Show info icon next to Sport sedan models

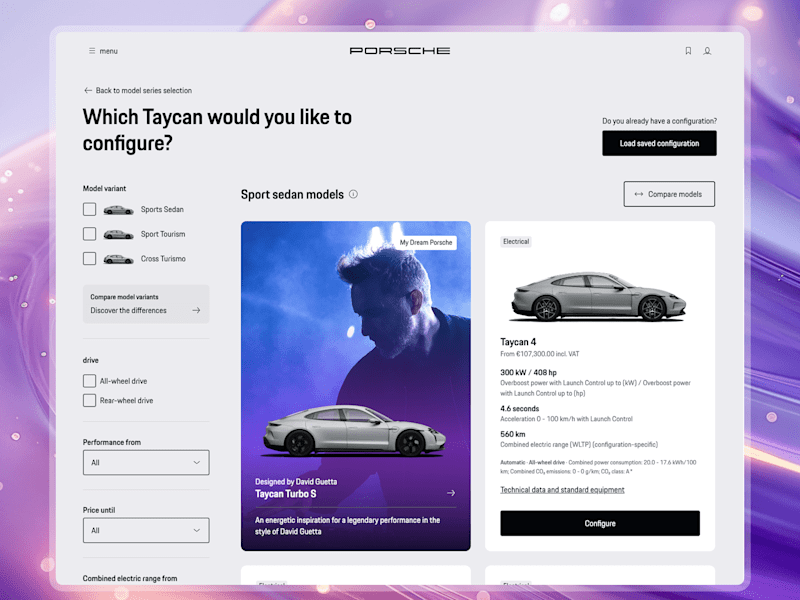(x=353, y=194)
